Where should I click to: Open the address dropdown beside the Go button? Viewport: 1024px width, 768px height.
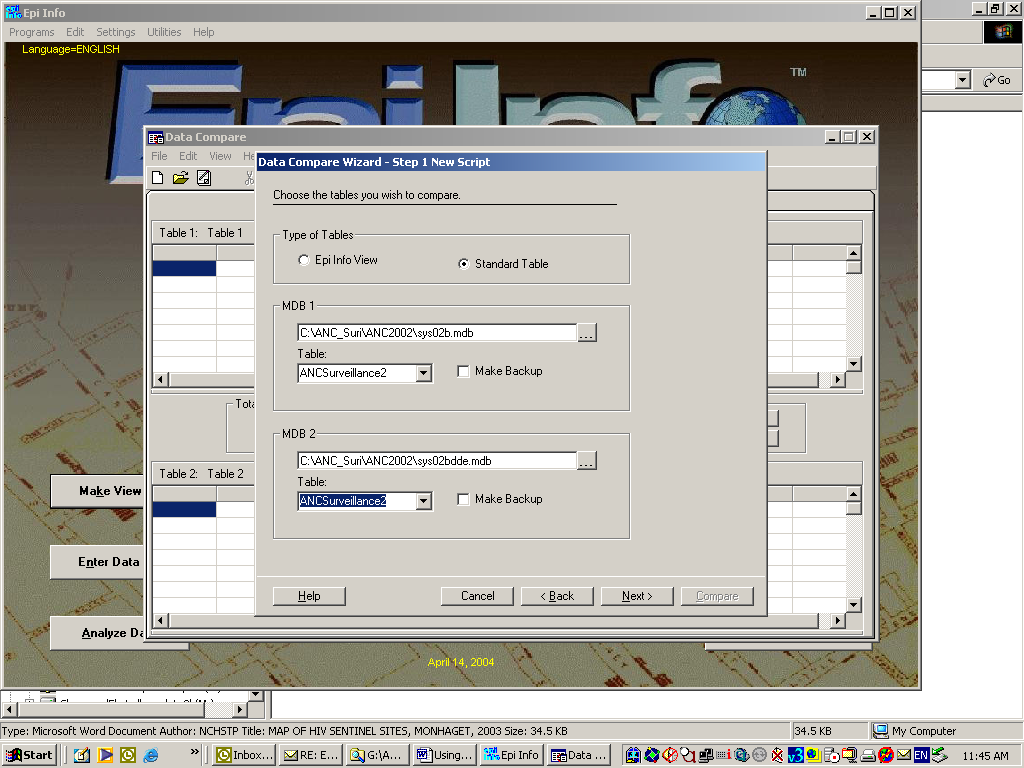point(962,80)
